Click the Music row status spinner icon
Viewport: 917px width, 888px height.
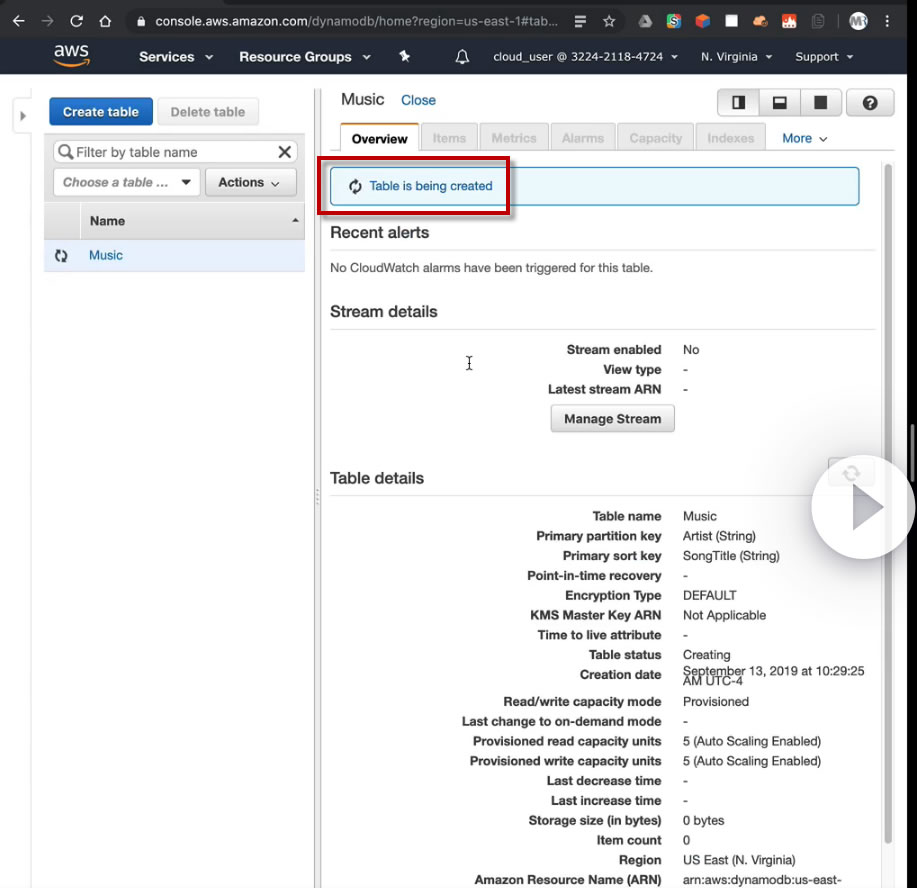click(61, 256)
